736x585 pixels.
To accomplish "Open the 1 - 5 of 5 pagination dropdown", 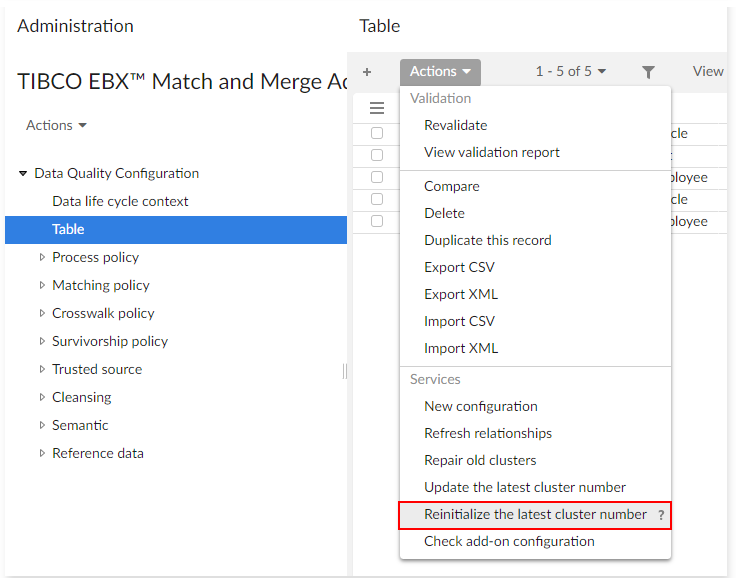I will 571,72.
